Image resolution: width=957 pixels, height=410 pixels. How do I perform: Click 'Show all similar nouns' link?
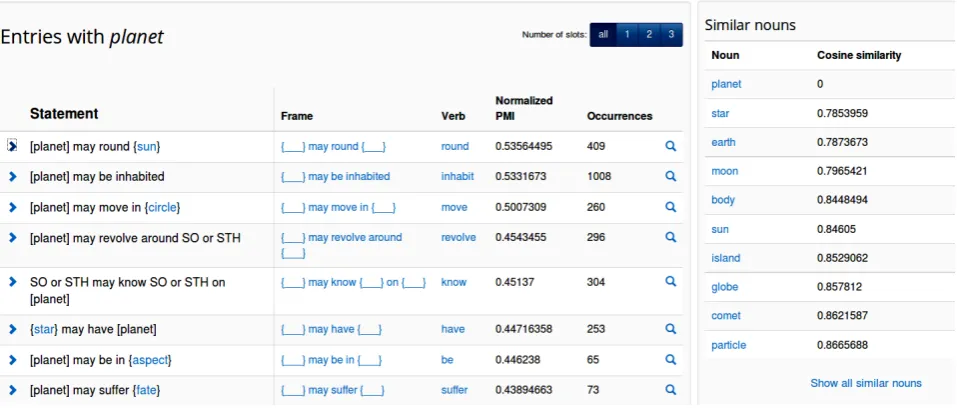tap(865, 383)
